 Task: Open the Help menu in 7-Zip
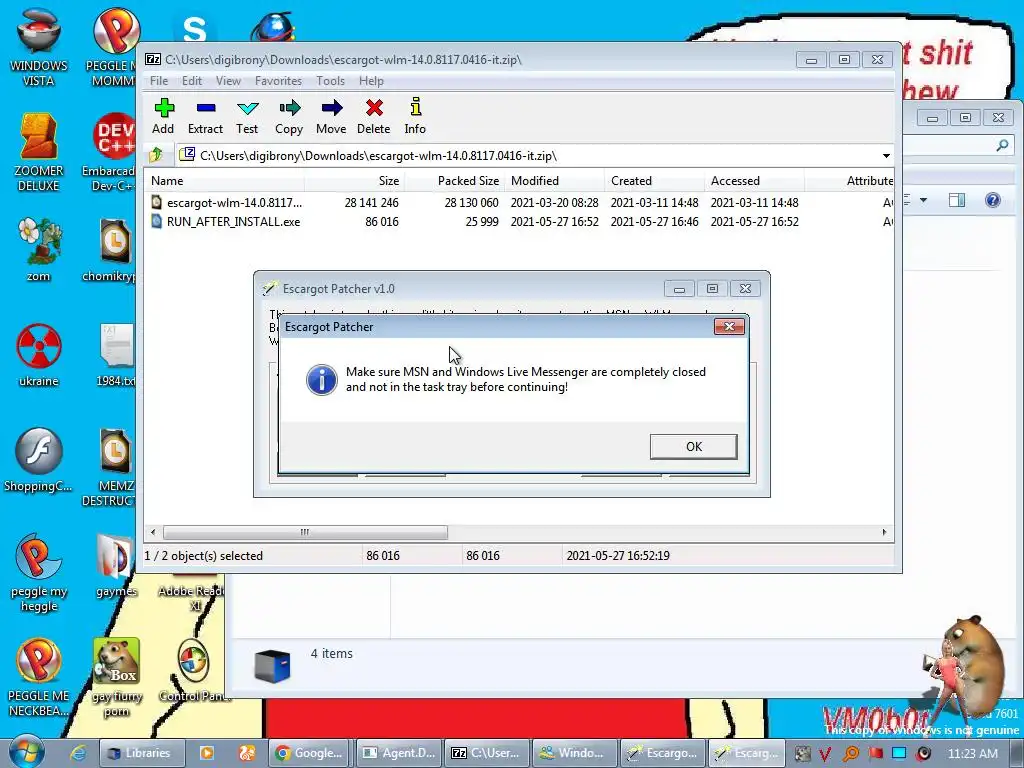[371, 80]
